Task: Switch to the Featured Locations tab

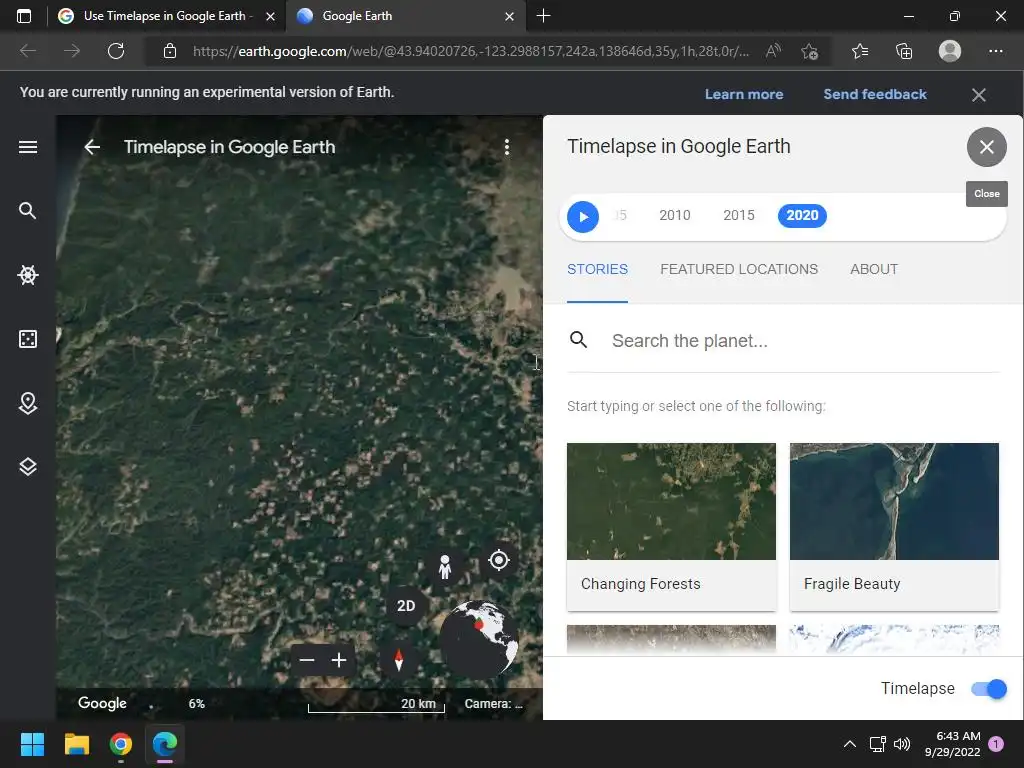Action: [739, 269]
